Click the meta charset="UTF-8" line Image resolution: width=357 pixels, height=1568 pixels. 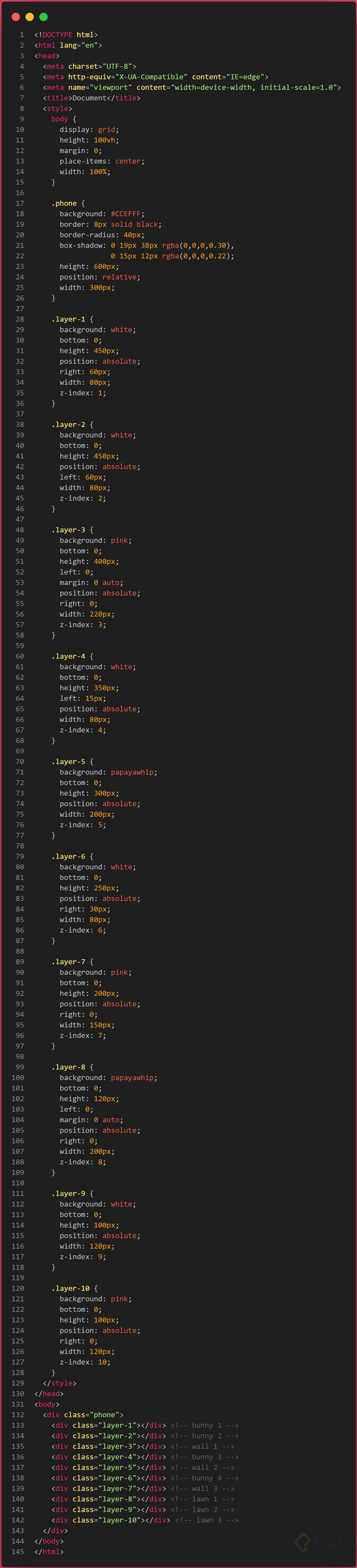[x=90, y=66]
